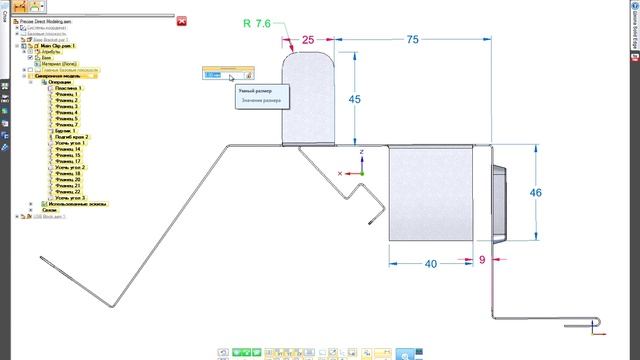Open the second PathFinder icon with dropdown arrow
Screen dimensions: 640x360
pos(37,7)
